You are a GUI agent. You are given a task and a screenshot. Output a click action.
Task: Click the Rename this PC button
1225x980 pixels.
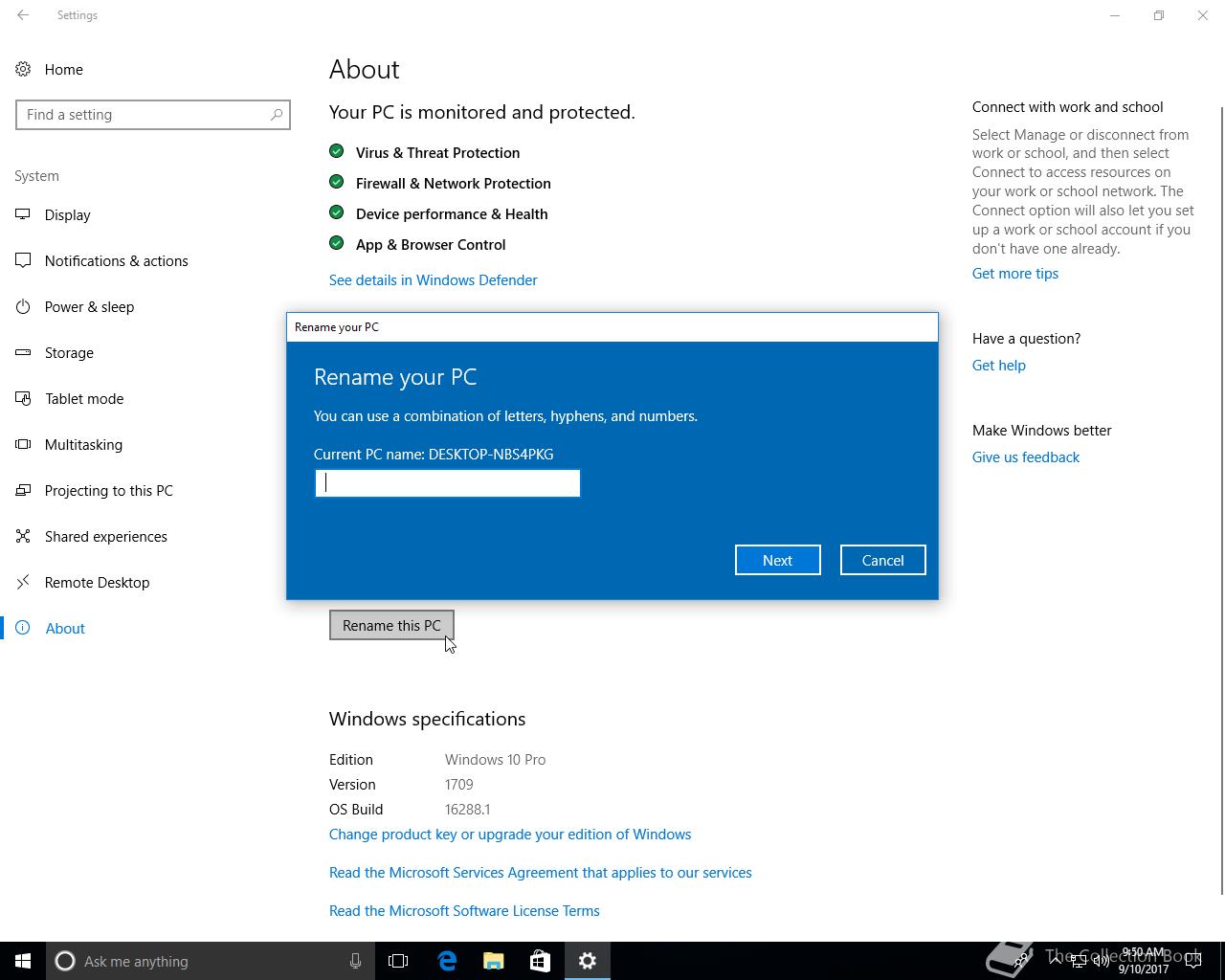391,625
